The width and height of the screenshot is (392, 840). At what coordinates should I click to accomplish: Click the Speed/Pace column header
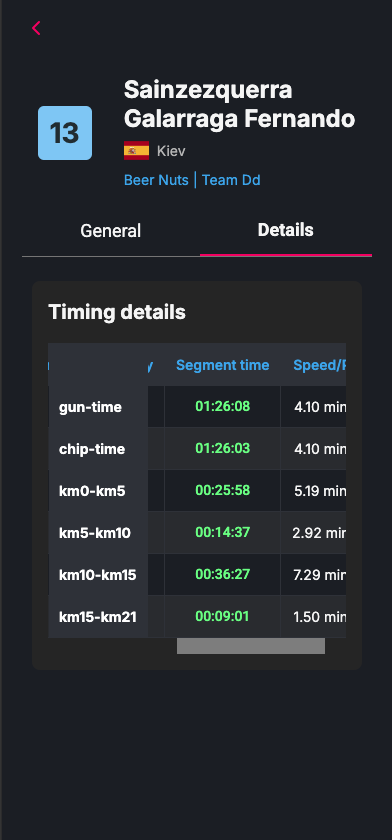coord(320,365)
